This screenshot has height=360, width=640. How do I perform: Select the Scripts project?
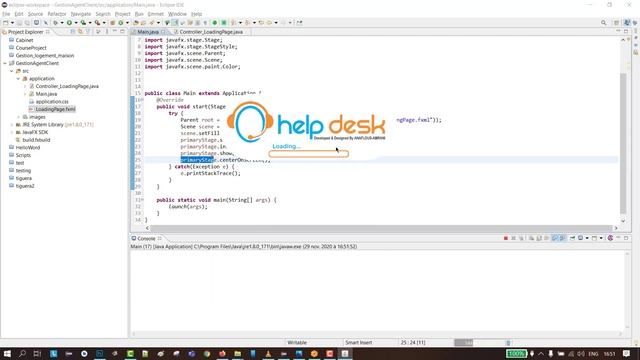pos(23,155)
